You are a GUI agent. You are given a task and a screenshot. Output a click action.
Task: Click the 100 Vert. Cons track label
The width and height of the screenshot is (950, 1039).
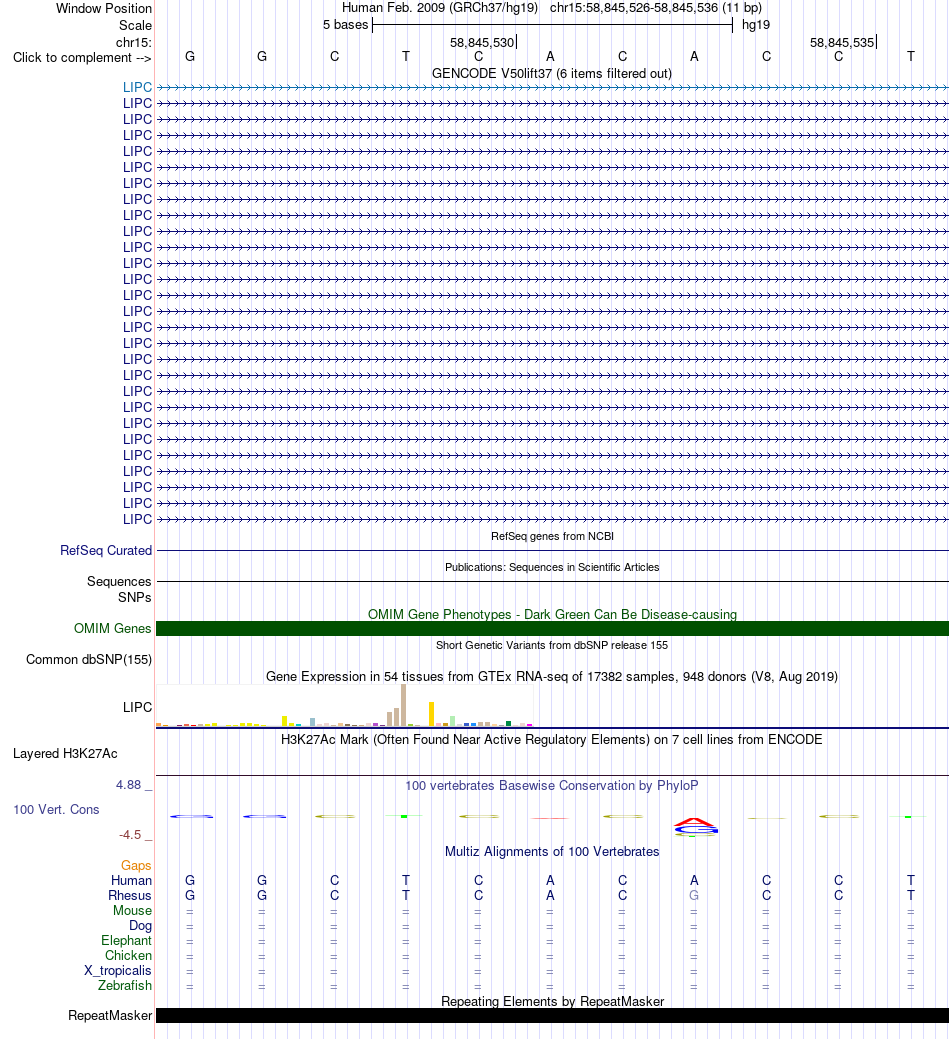(56, 810)
